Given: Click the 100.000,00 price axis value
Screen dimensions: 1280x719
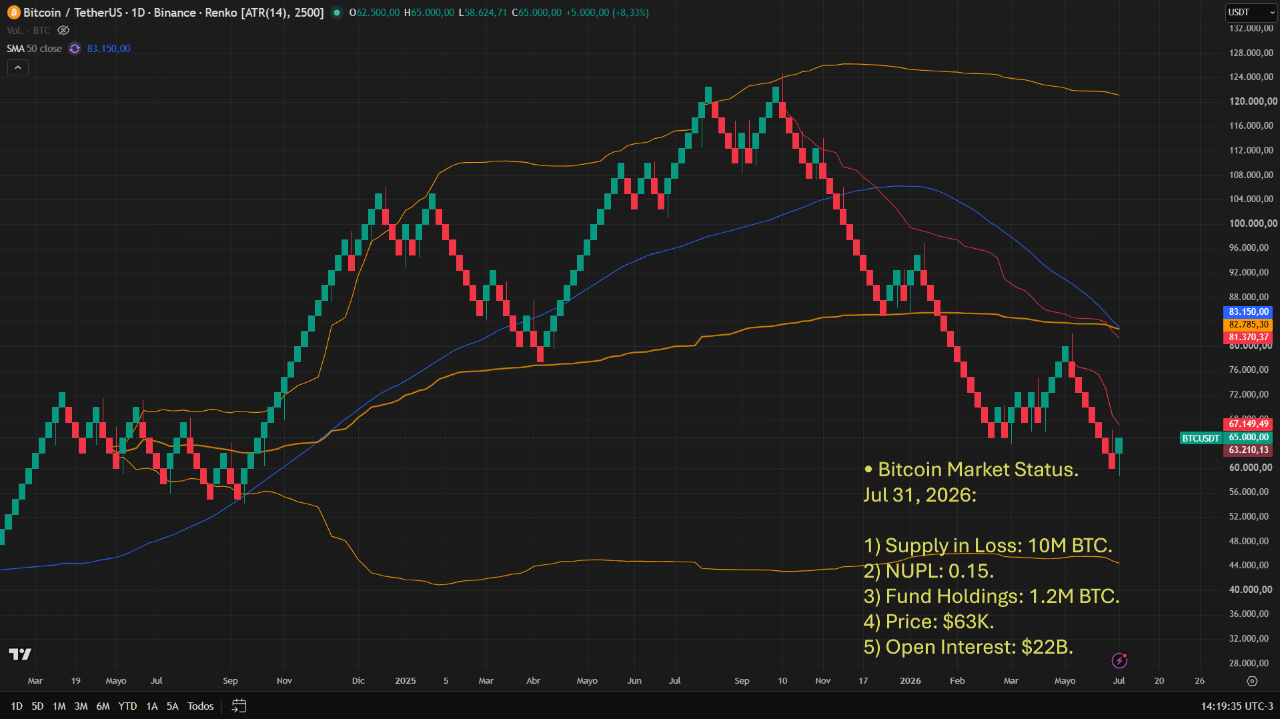Looking at the screenshot, I should [1251, 223].
